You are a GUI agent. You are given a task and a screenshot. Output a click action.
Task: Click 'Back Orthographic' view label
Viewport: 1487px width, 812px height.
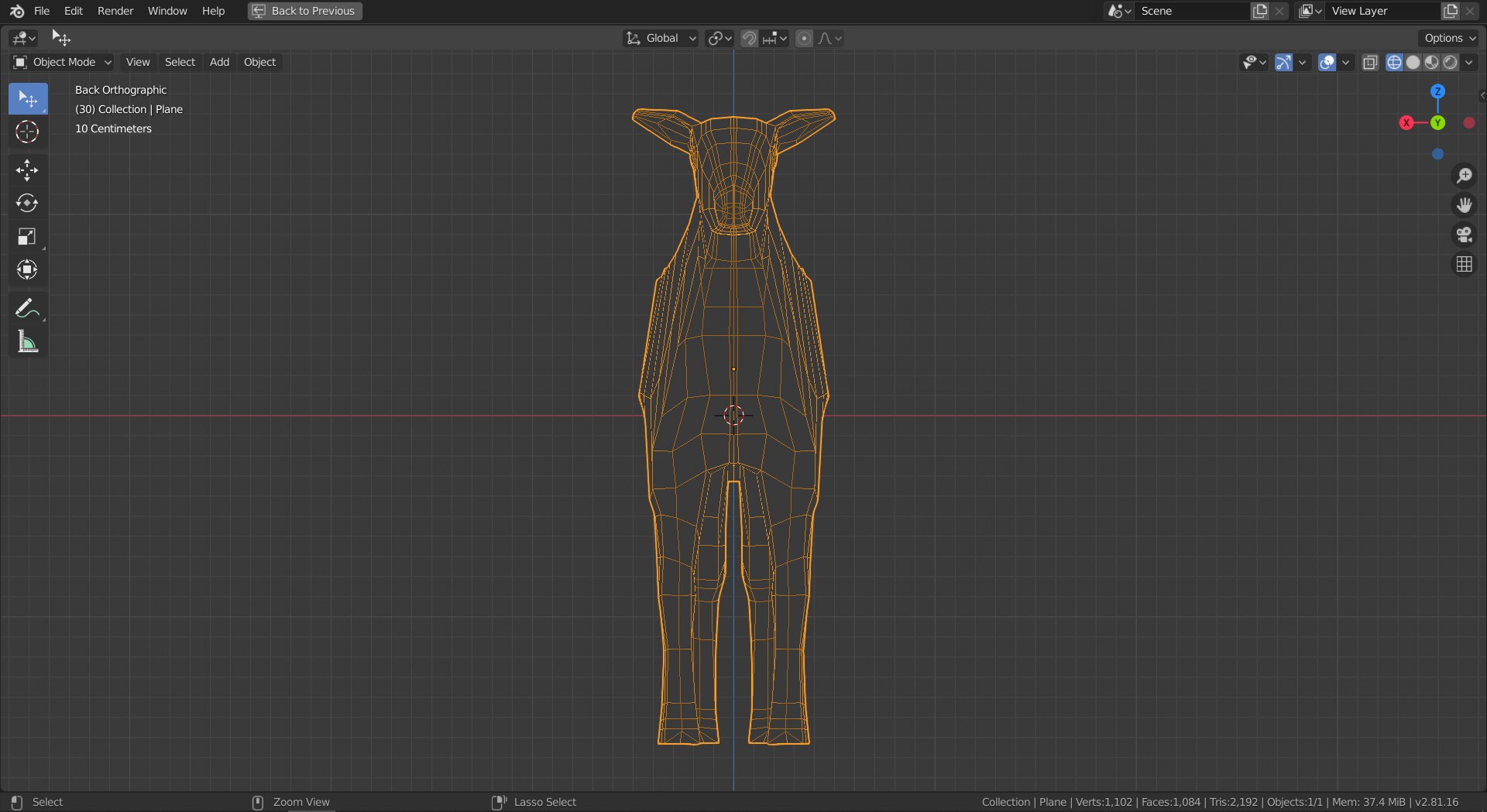(121, 90)
